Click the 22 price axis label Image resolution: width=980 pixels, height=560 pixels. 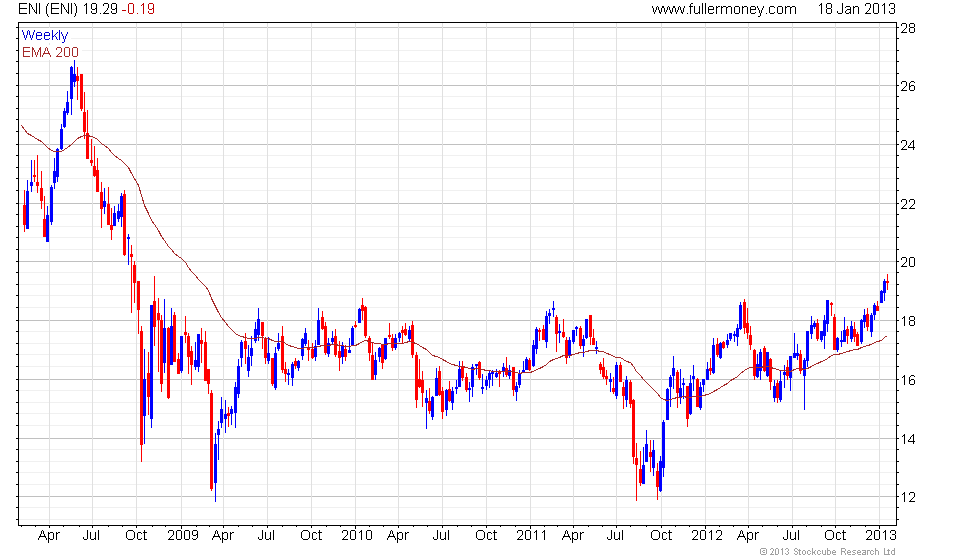(908, 204)
